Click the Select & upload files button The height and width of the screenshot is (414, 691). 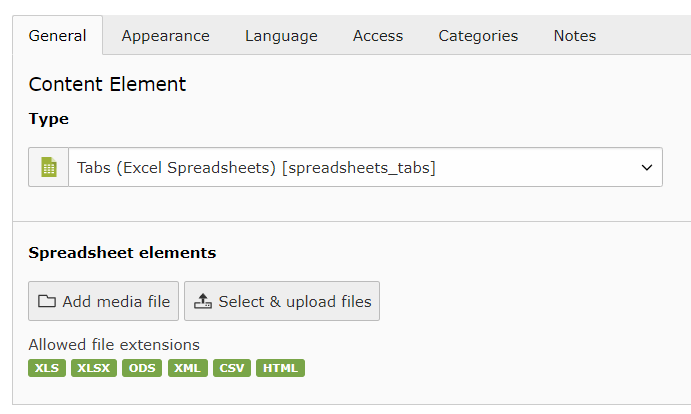click(282, 301)
